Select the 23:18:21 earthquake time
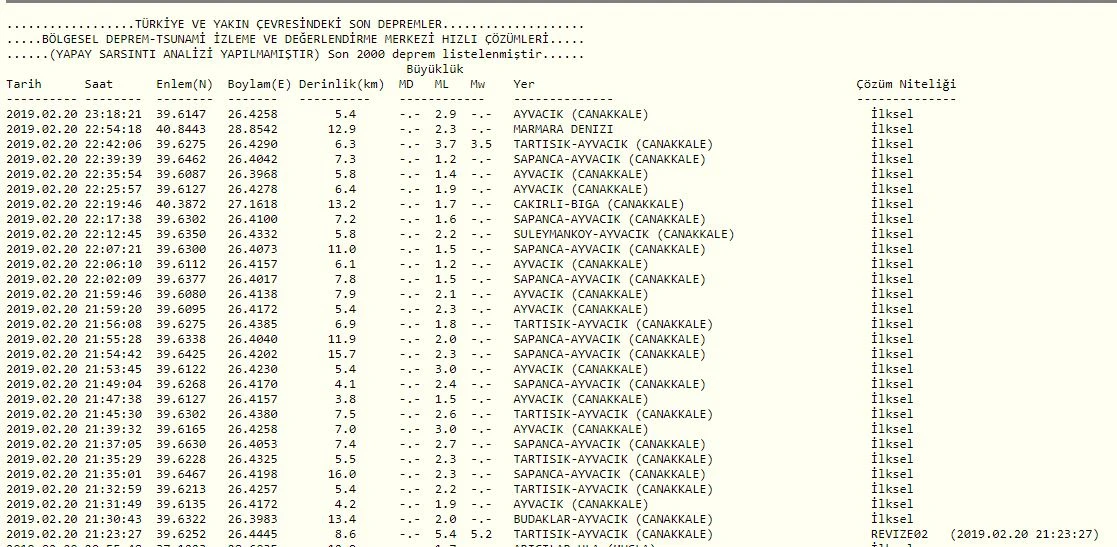The width and height of the screenshot is (1117, 547). (x=113, y=114)
